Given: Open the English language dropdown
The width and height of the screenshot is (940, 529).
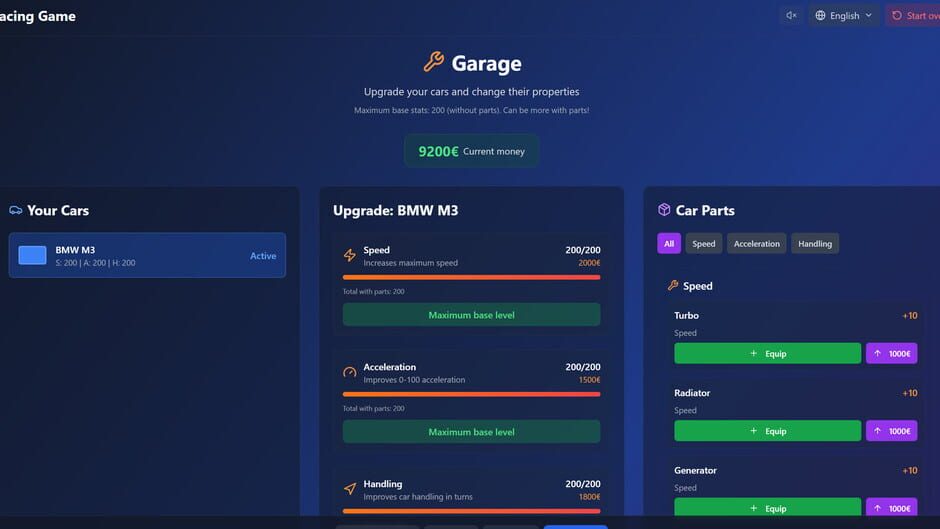Looking at the screenshot, I should coord(843,15).
